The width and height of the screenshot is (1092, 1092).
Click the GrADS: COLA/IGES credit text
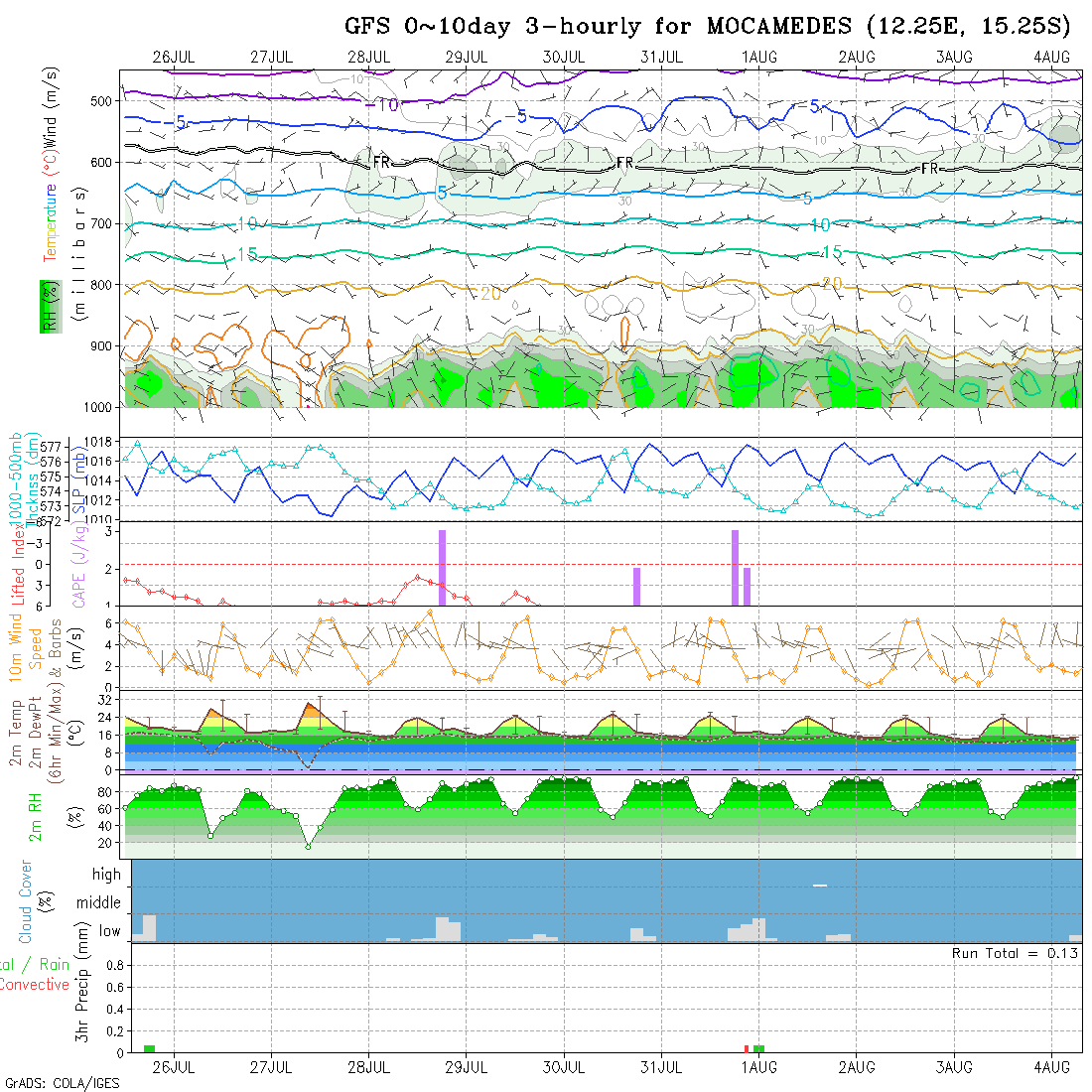pyautogui.click(x=62, y=1083)
